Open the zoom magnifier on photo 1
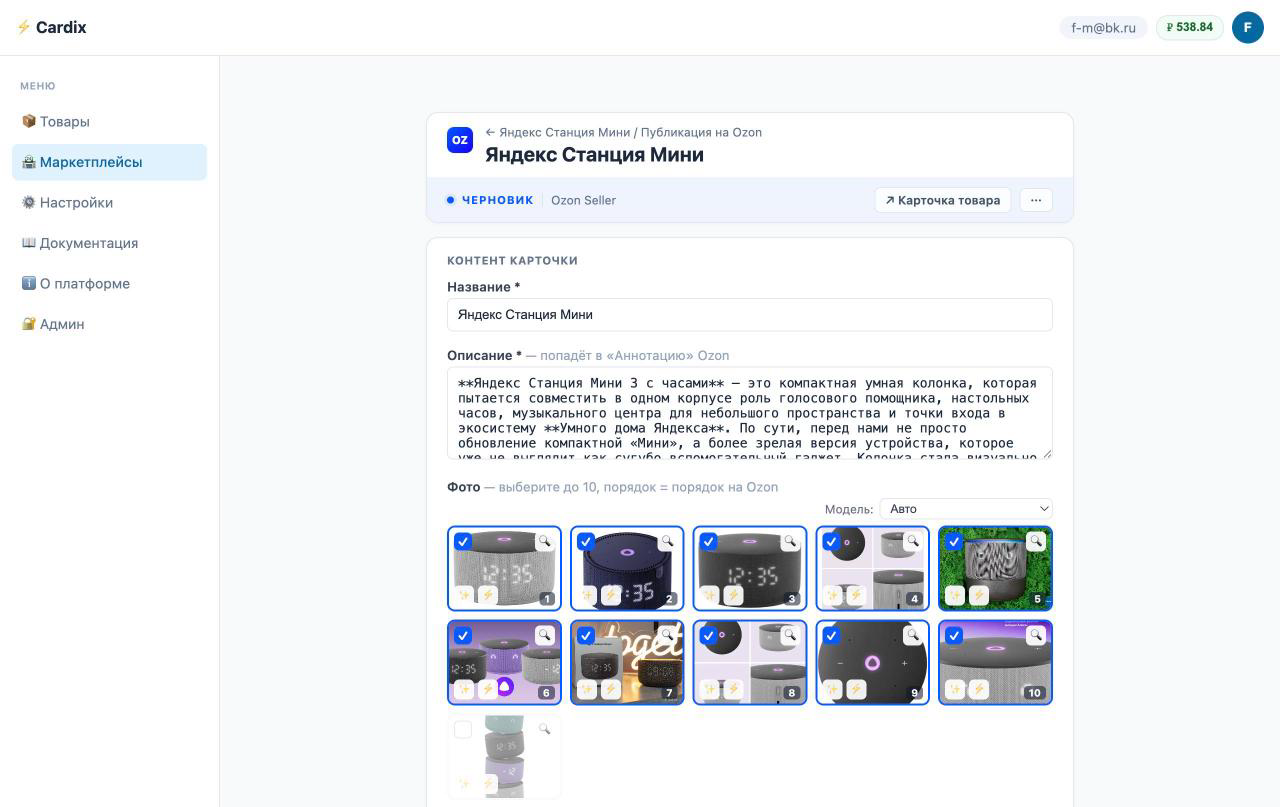The image size is (1280, 807). tap(544, 541)
